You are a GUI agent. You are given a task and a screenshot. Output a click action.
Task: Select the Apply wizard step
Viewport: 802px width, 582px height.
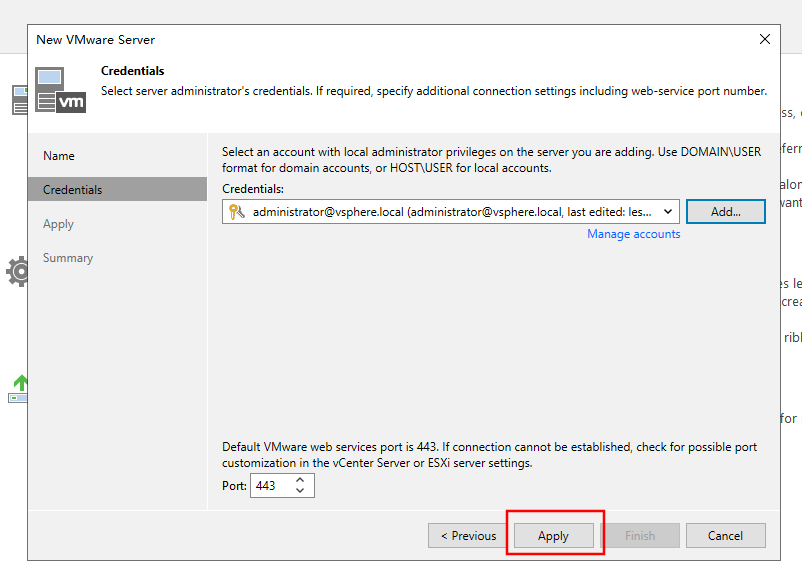pyautogui.click(x=58, y=224)
